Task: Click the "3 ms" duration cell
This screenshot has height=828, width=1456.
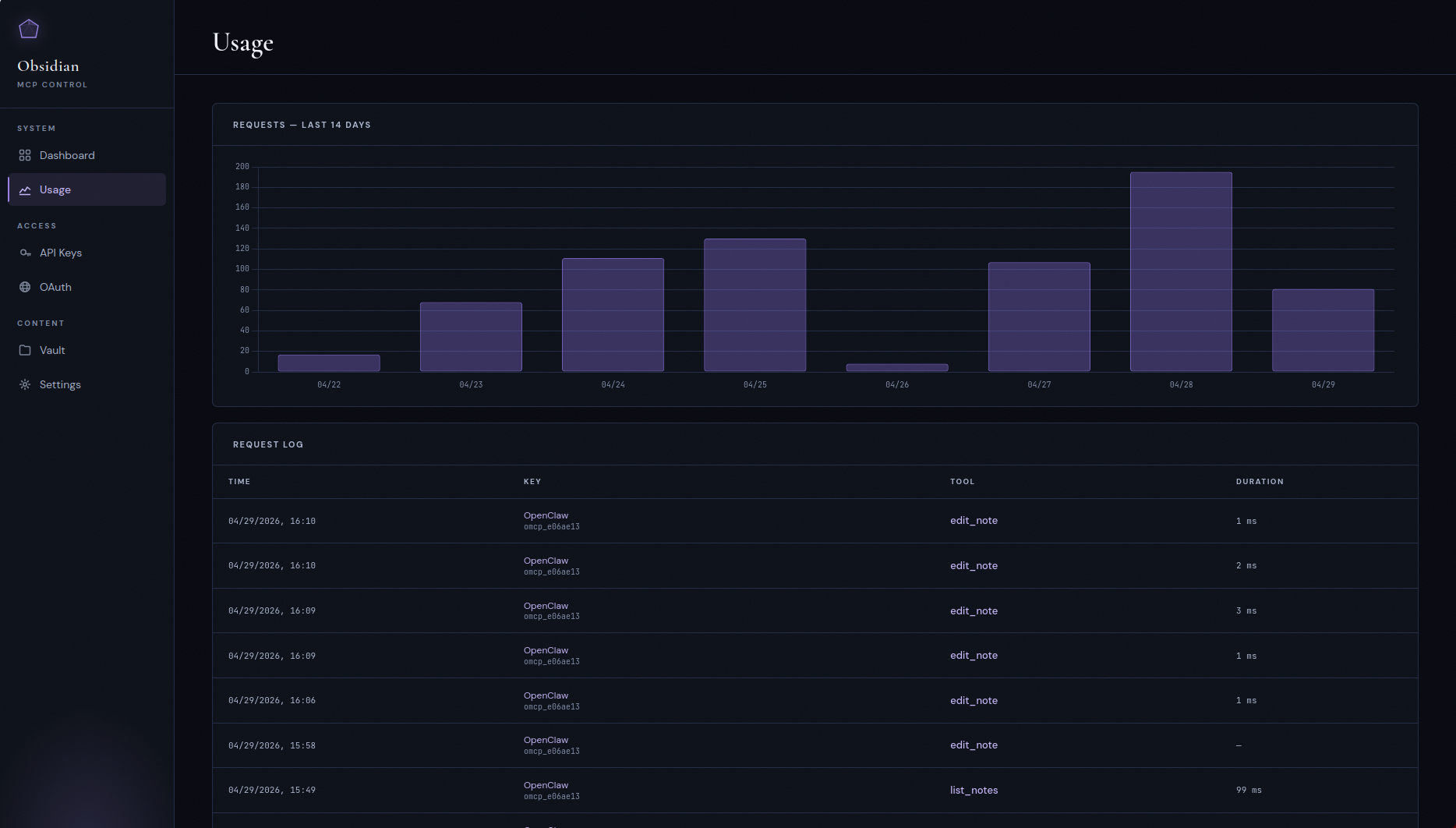Action: coord(1246,611)
